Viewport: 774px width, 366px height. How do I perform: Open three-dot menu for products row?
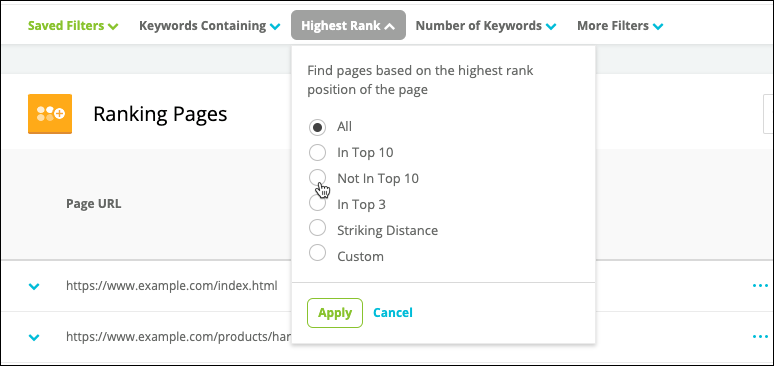tap(760, 337)
